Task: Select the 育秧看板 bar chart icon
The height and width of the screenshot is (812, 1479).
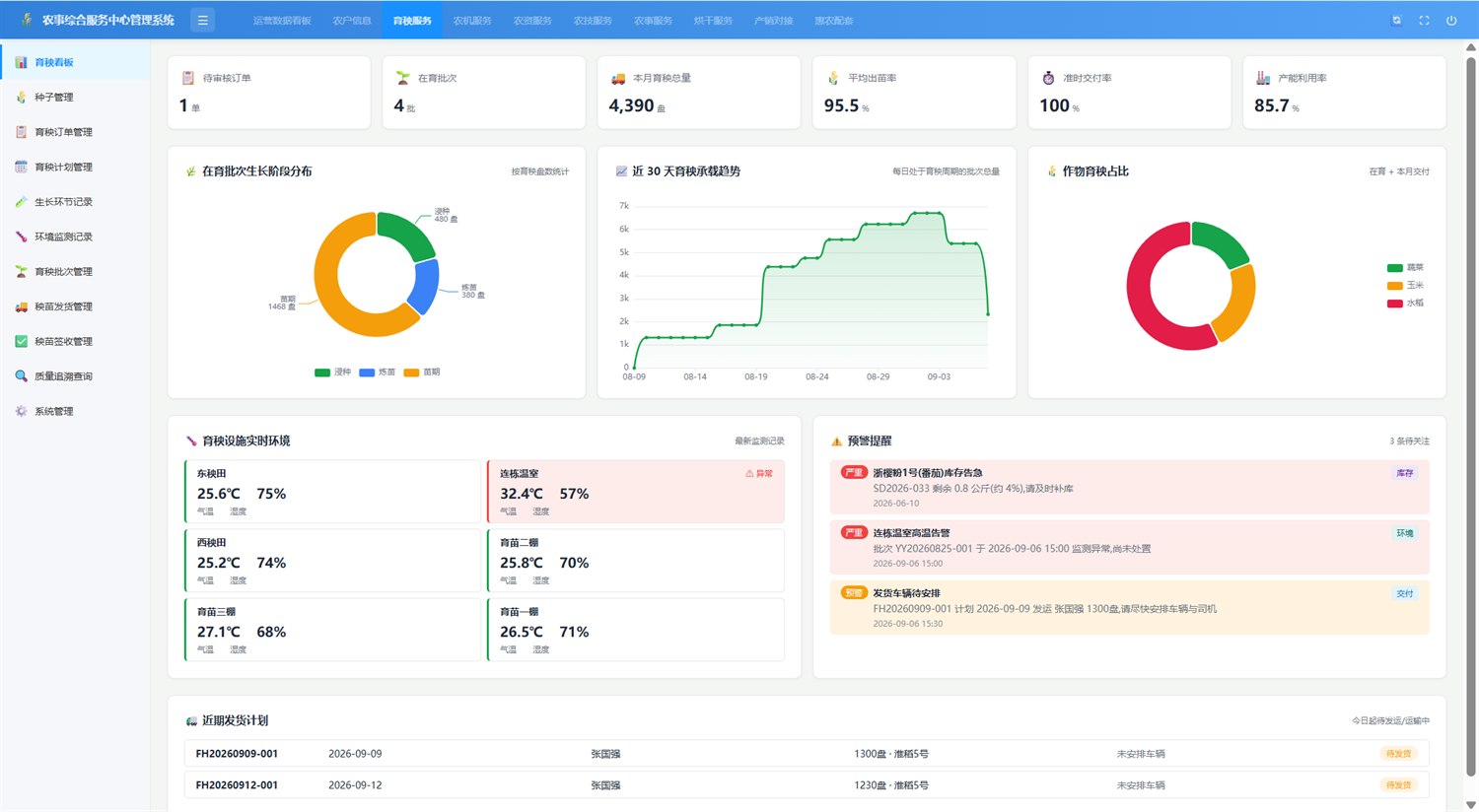Action: 21,62
